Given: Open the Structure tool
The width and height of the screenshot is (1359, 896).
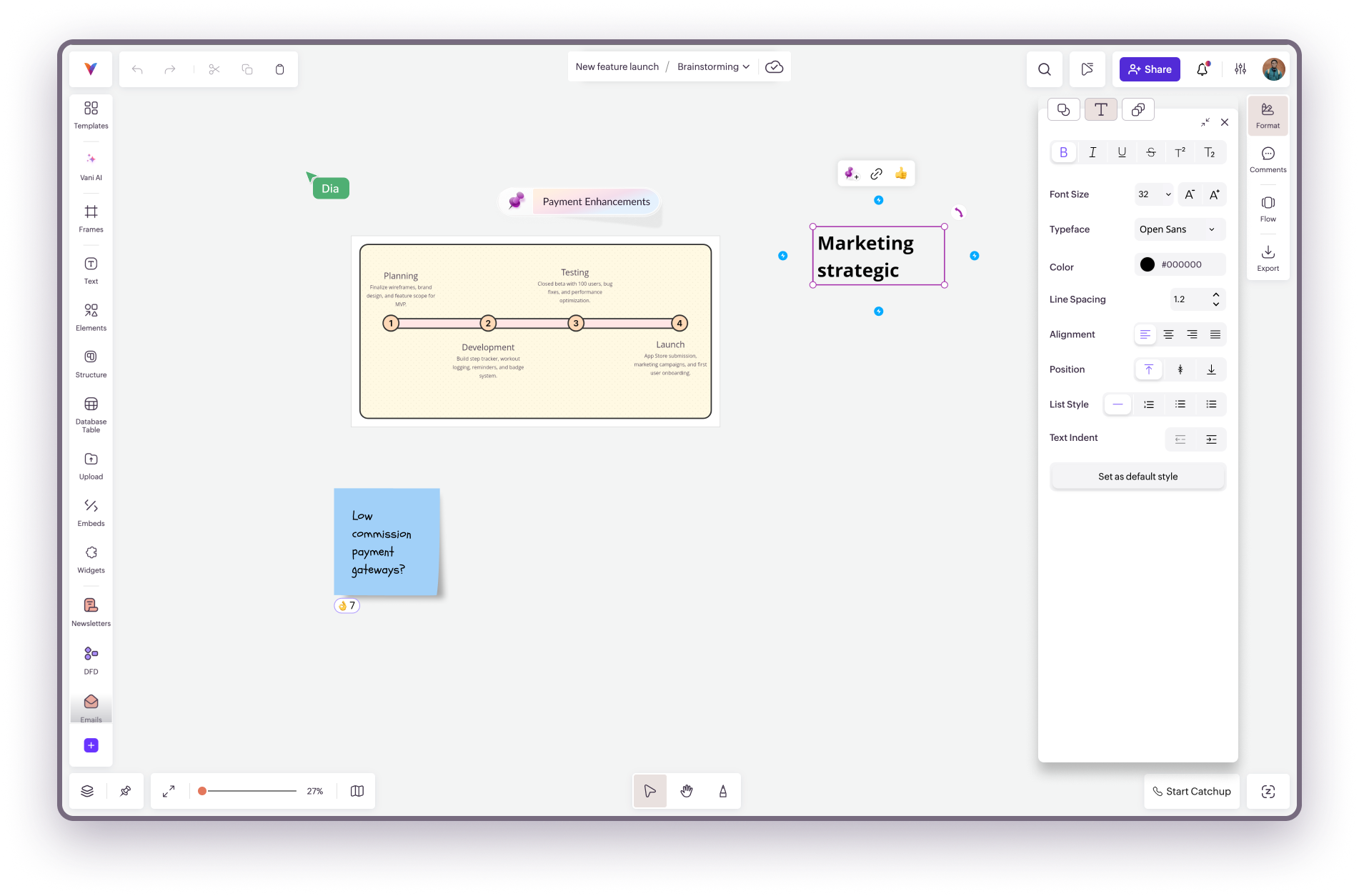Looking at the screenshot, I should coord(91,364).
